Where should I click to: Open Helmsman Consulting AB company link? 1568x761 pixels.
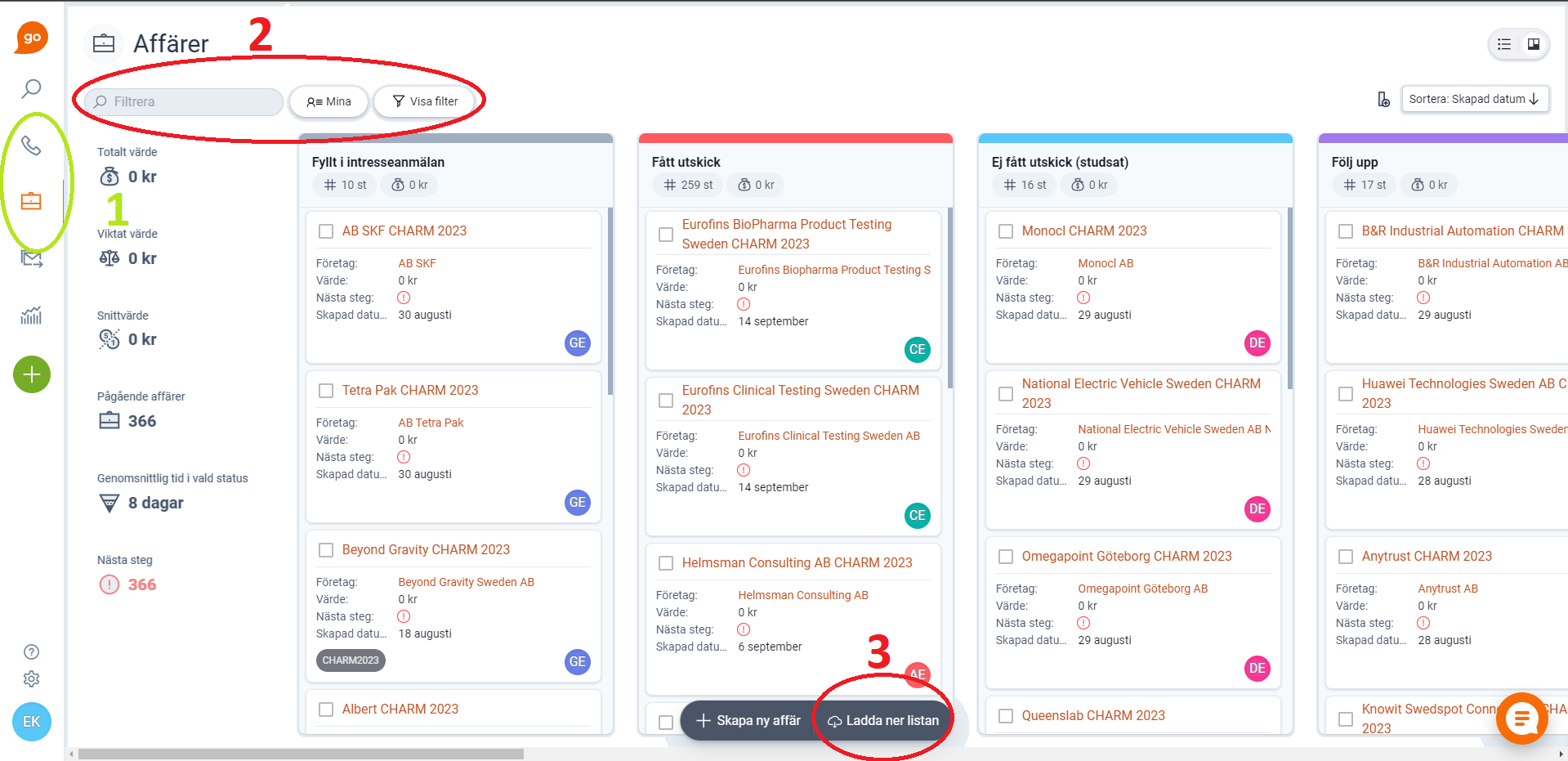click(803, 595)
